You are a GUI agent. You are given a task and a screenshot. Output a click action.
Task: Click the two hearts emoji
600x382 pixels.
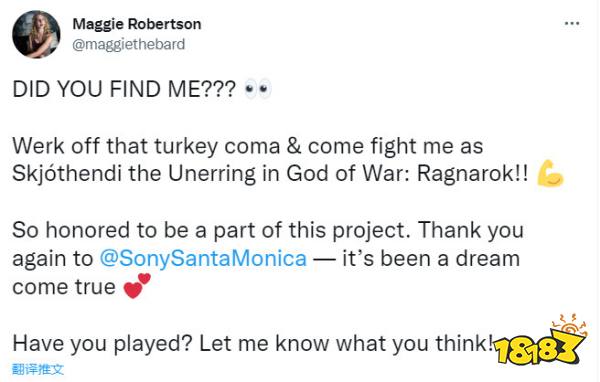[x=137, y=286]
